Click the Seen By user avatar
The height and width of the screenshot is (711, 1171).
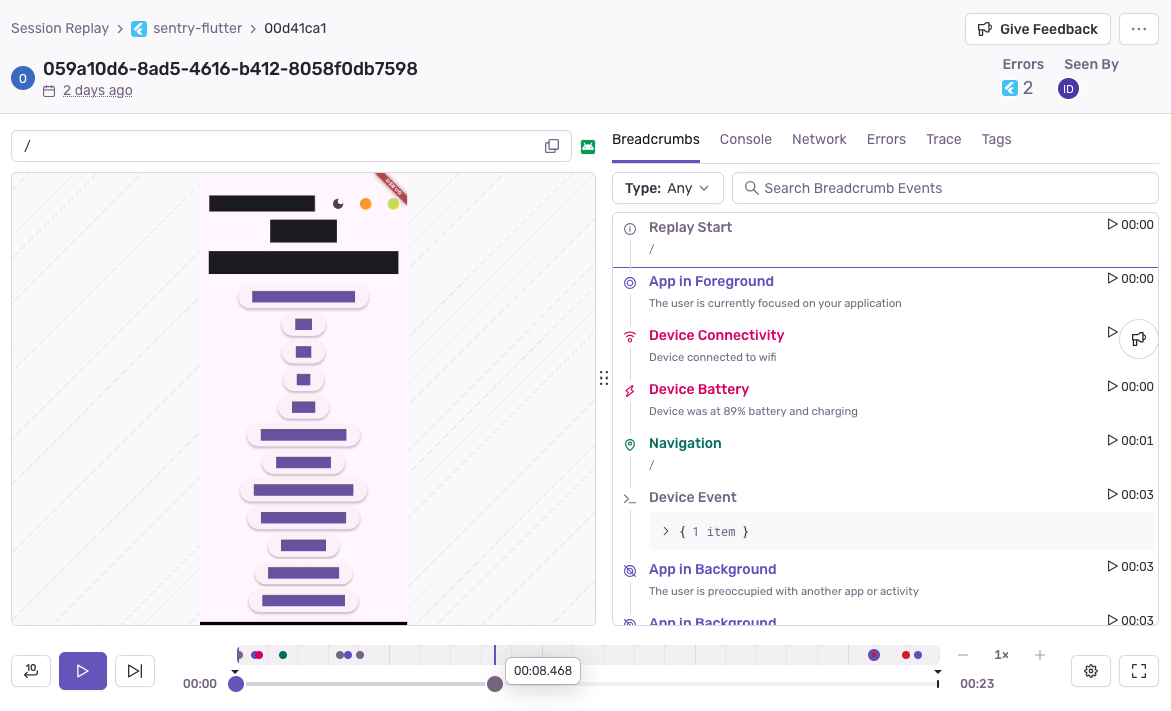point(1068,89)
